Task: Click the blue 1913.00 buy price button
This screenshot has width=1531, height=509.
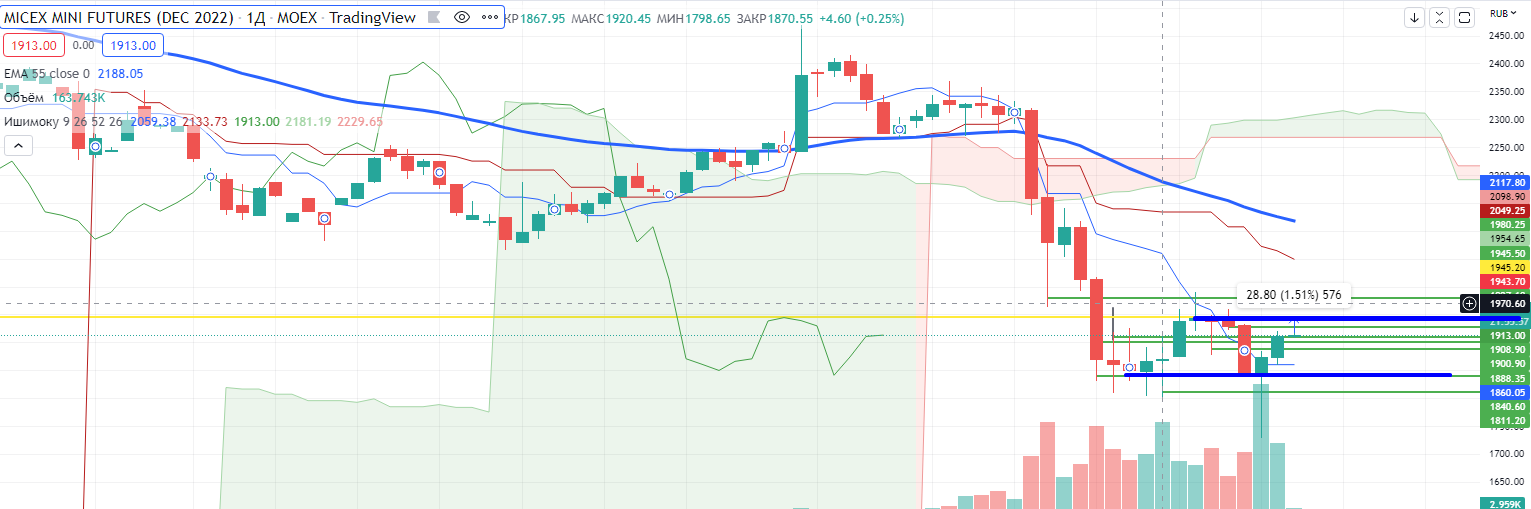Action: pos(133,45)
